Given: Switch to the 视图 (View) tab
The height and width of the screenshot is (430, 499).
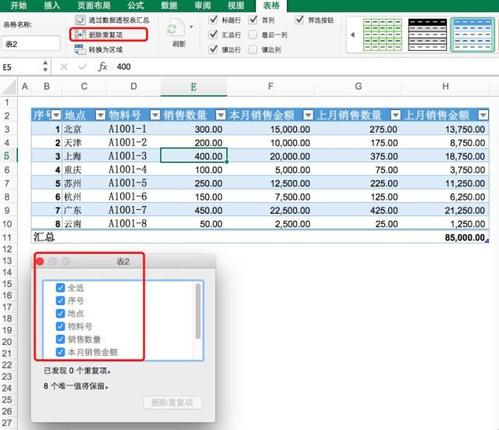Looking at the screenshot, I should pyautogui.click(x=236, y=5).
